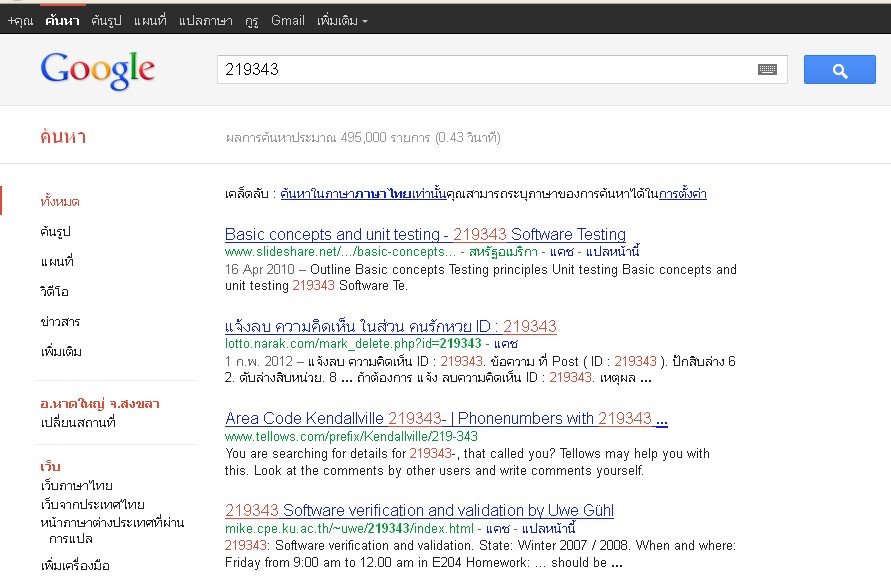Open กูรู in the top navigation bar
This screenshot has width=891, height=584.
point(252,21)
